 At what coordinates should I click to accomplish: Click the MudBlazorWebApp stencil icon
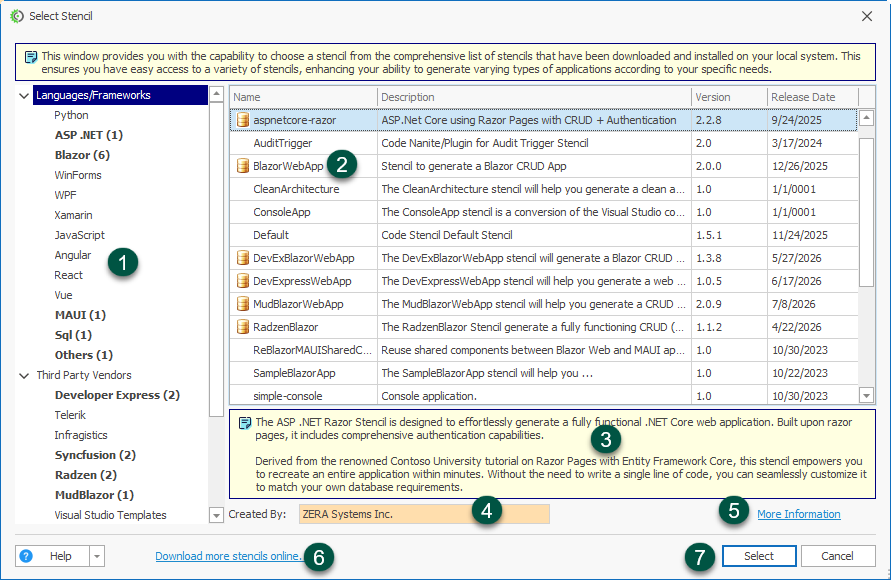[x=243, y=304]
